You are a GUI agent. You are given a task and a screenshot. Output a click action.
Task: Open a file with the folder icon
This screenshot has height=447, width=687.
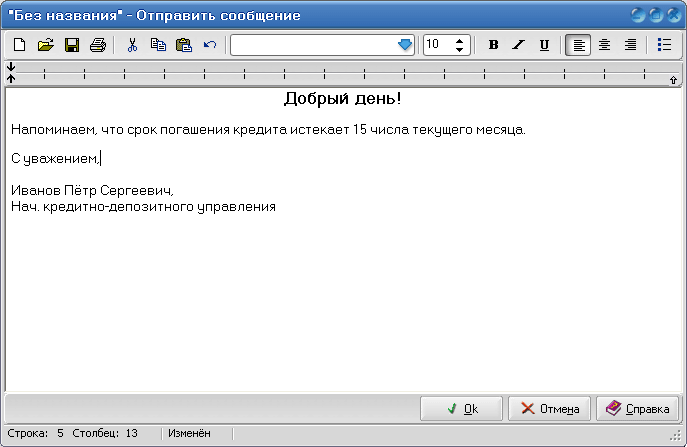(x=45, y=45)
